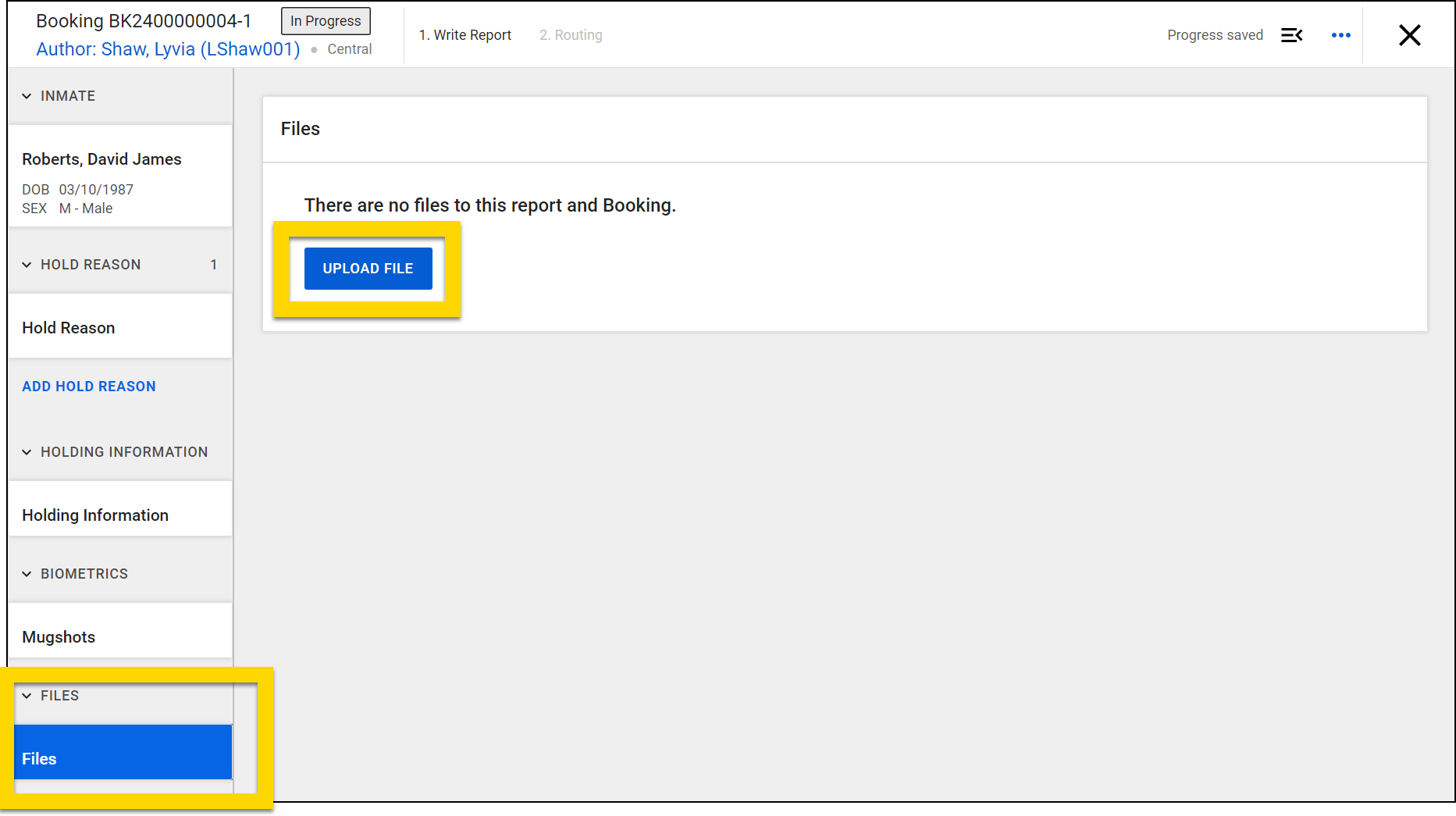Click the In Progress status badge
Image resolution: width=1456 pixels, height=816 pixels.
click(326, 21)
